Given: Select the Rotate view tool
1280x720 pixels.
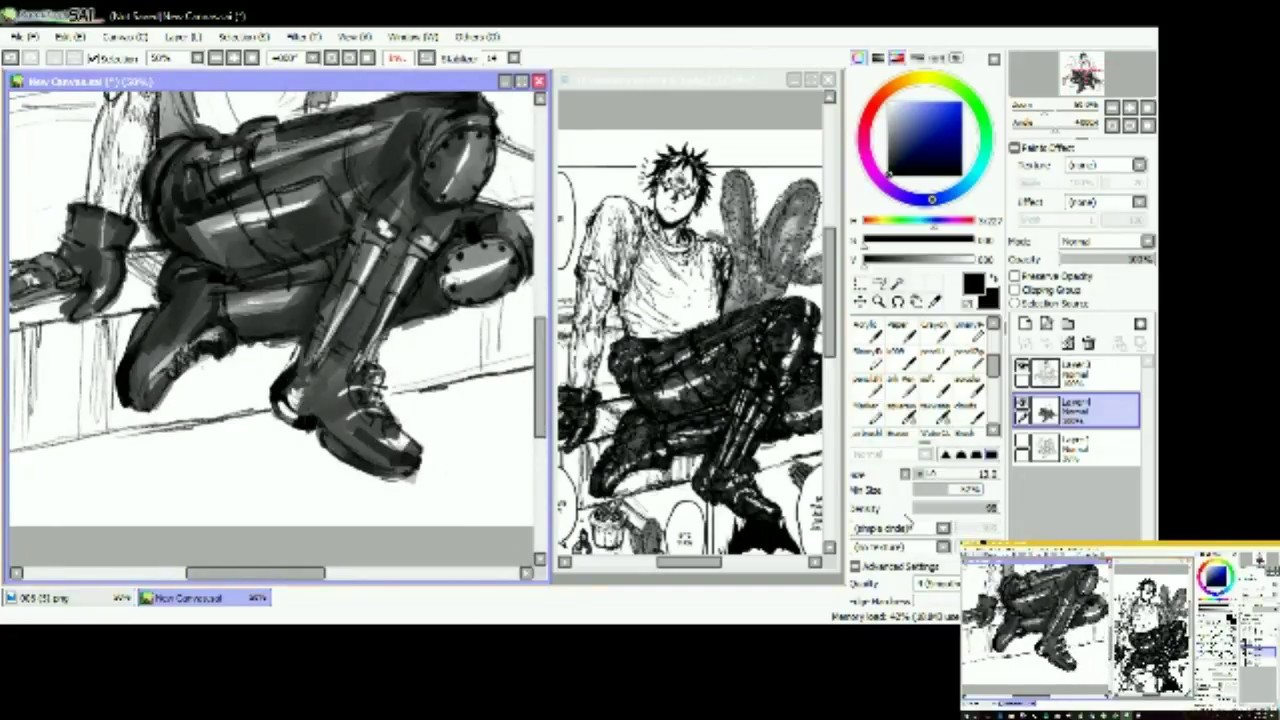Looking at the screenshot, I should pyautogui.click(x=897, y=302).
